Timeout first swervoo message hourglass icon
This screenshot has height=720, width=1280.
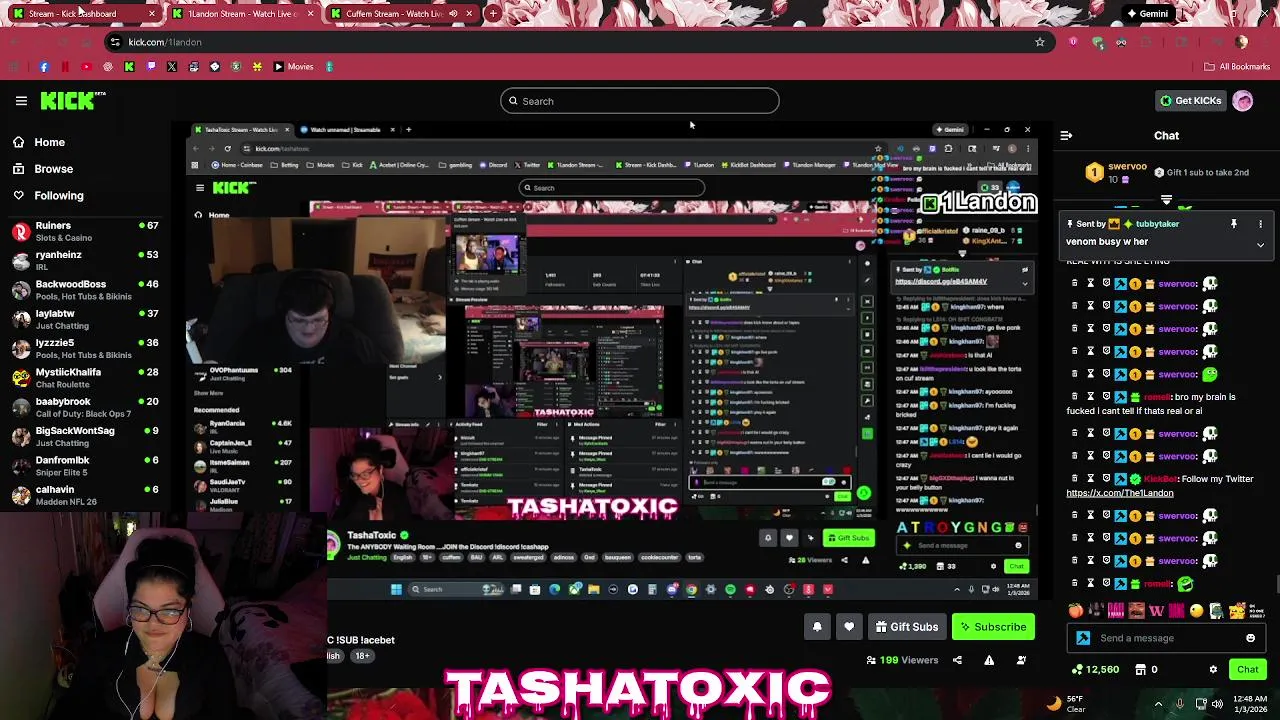click(1090, 284)
